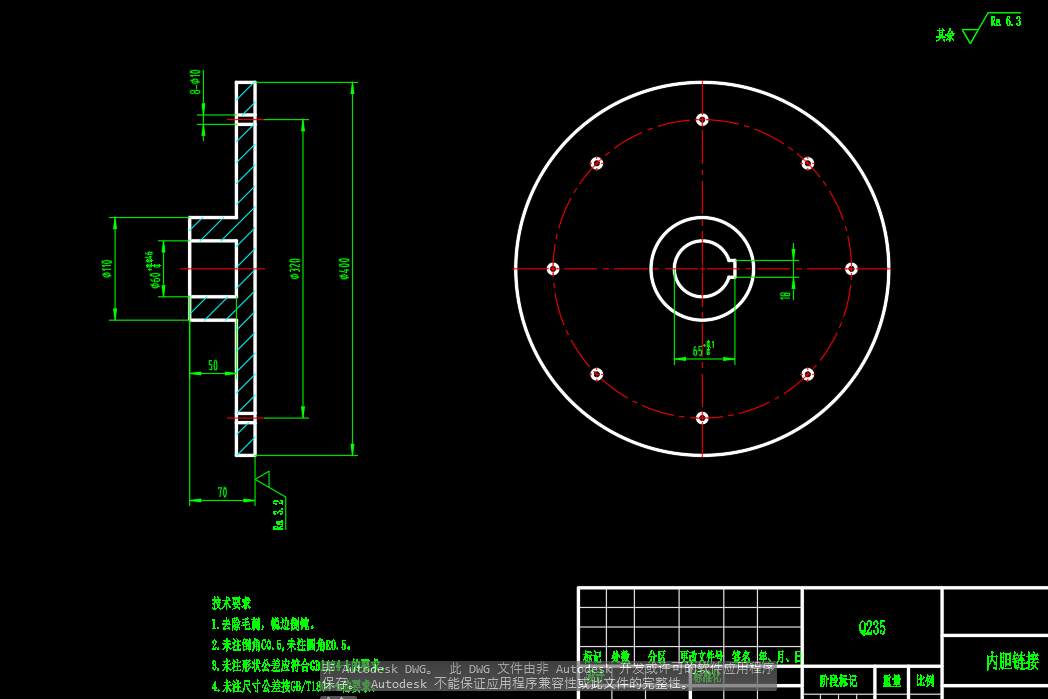Select the 内胆链接 part name
Viewport: 1048px width, 699px height.
1013,661
